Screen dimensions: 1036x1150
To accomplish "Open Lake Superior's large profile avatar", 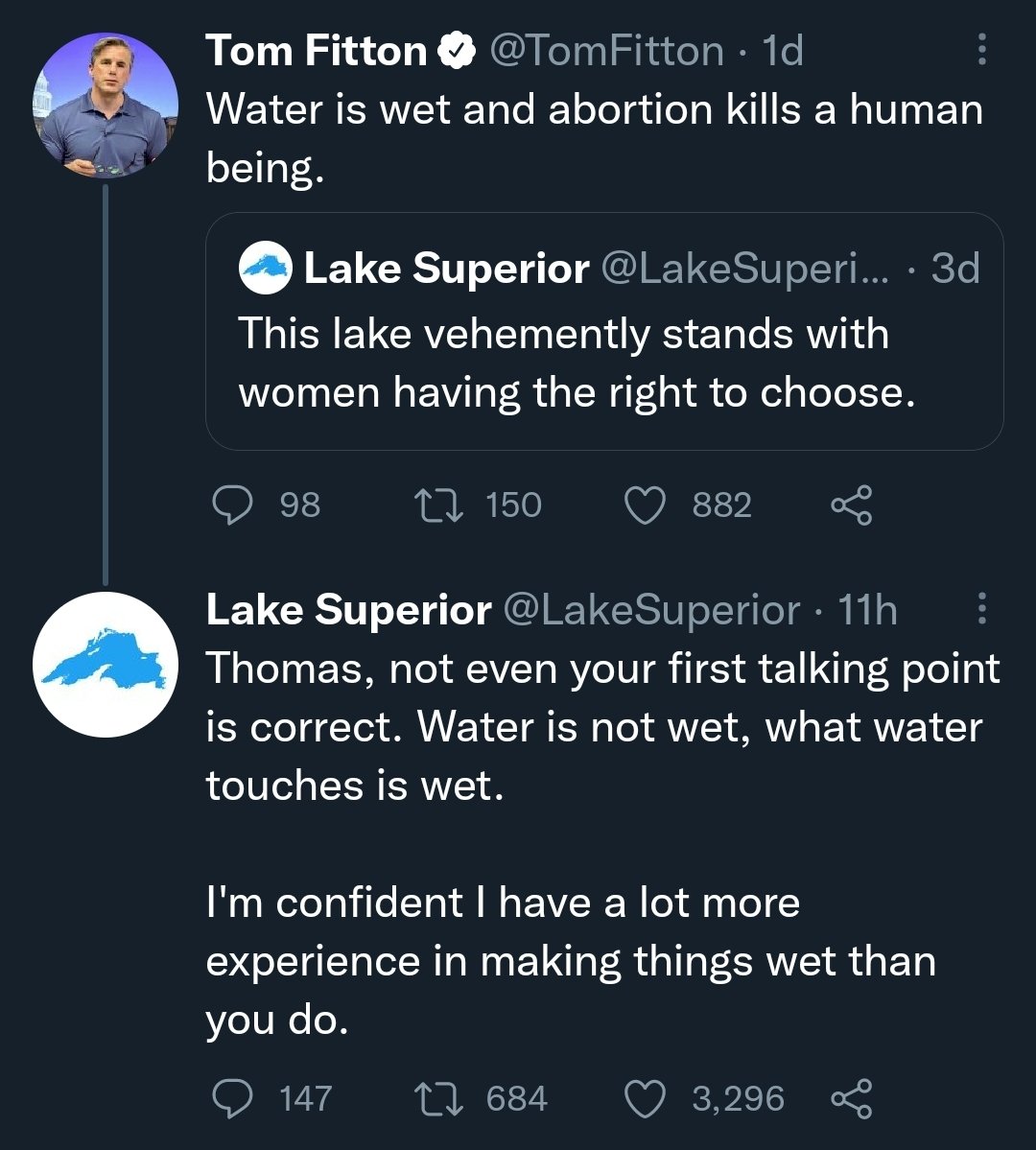I will click(x=106, y=665).
